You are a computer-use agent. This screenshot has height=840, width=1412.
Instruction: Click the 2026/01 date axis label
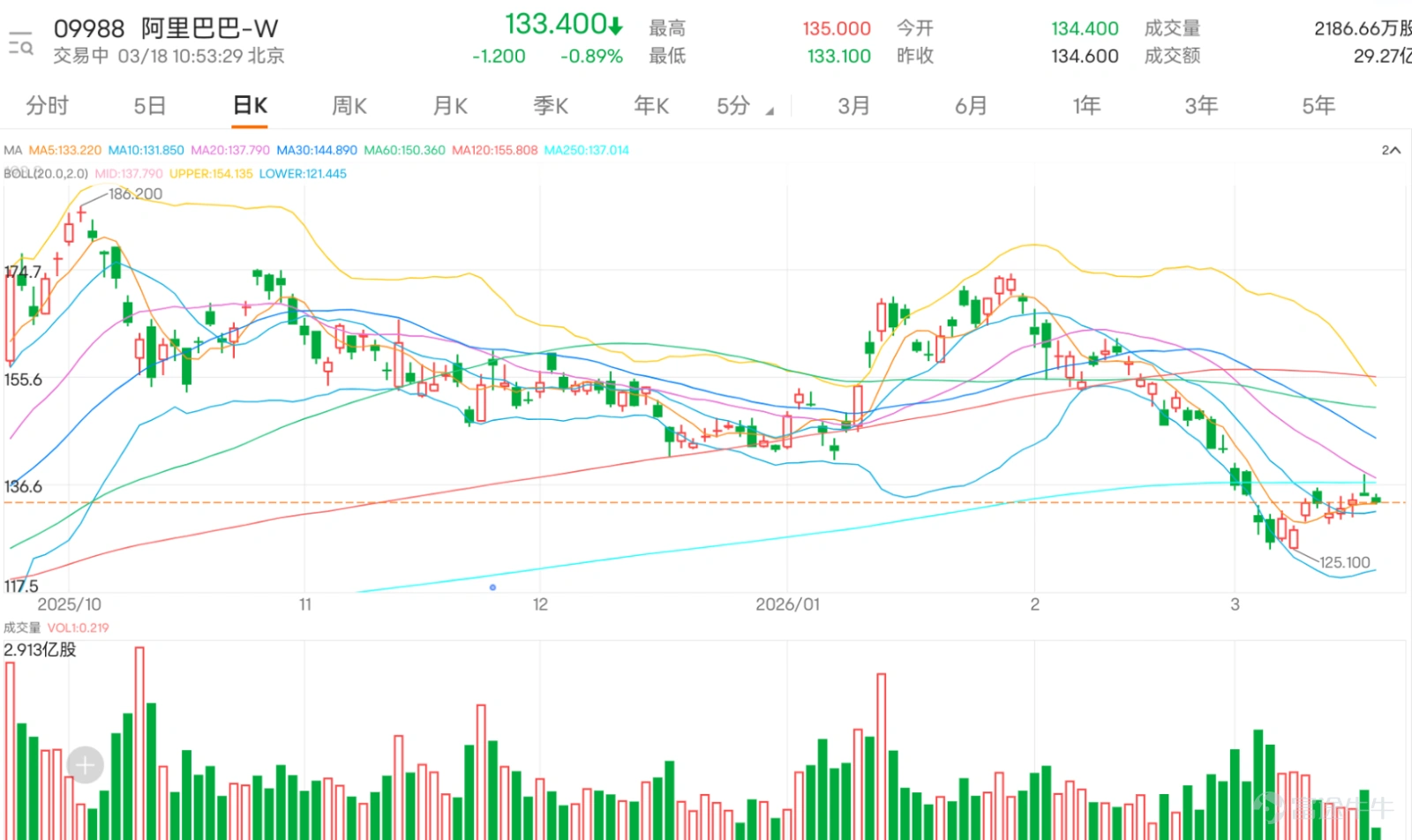(787, 604)
